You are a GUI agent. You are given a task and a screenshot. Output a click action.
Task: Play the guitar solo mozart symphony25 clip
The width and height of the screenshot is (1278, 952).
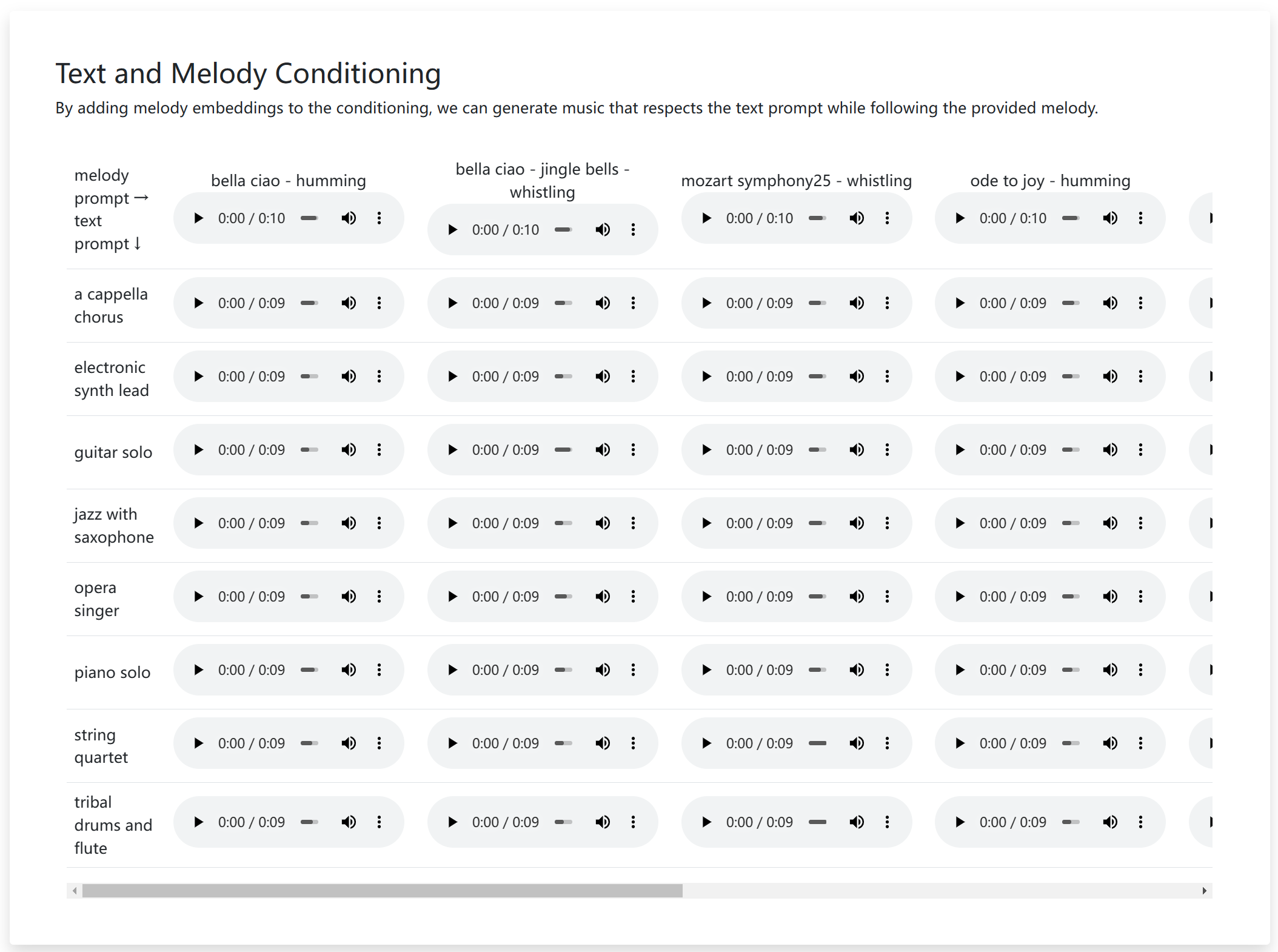coord(706,449)
